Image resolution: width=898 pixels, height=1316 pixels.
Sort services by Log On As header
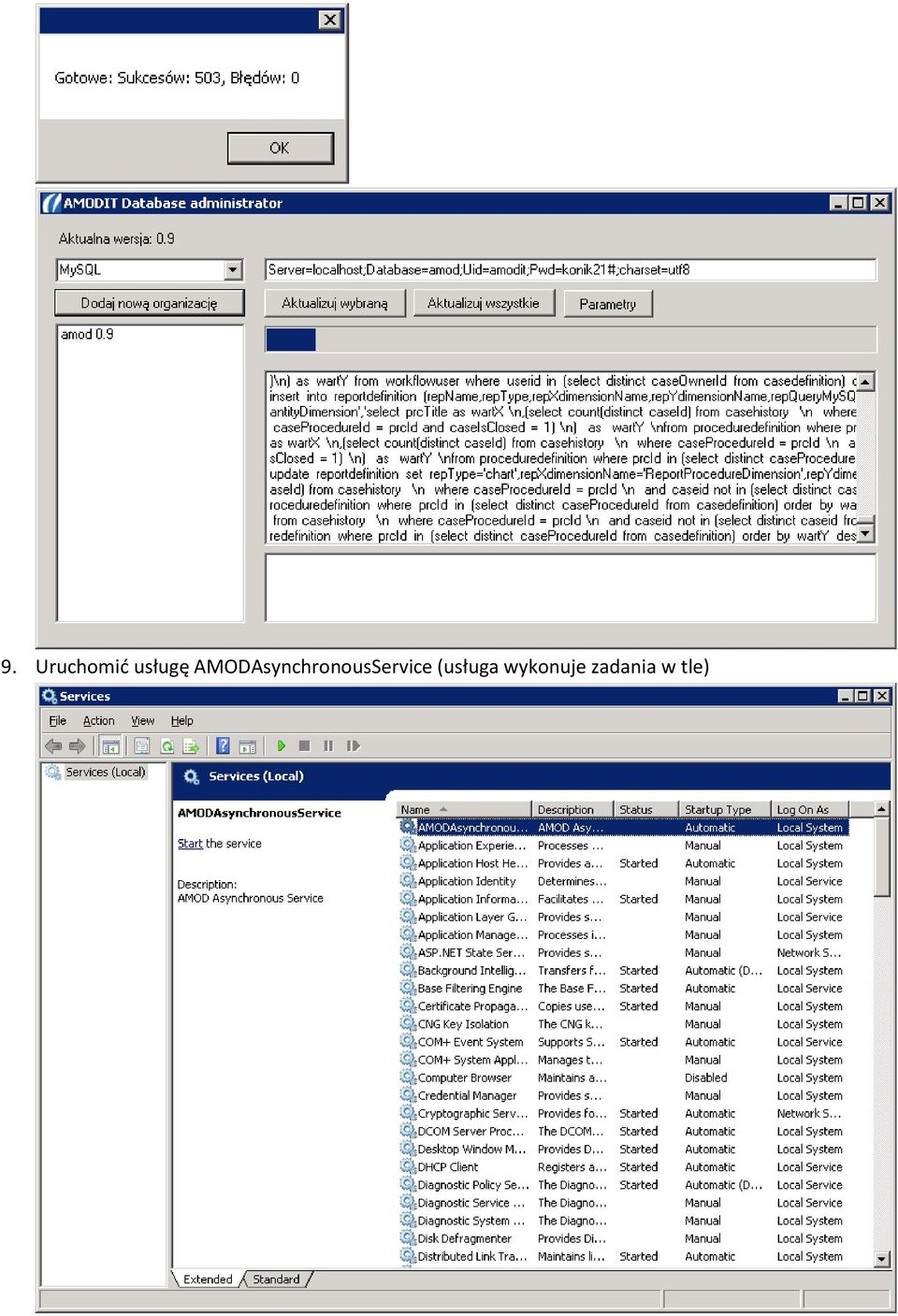point(810,809)
